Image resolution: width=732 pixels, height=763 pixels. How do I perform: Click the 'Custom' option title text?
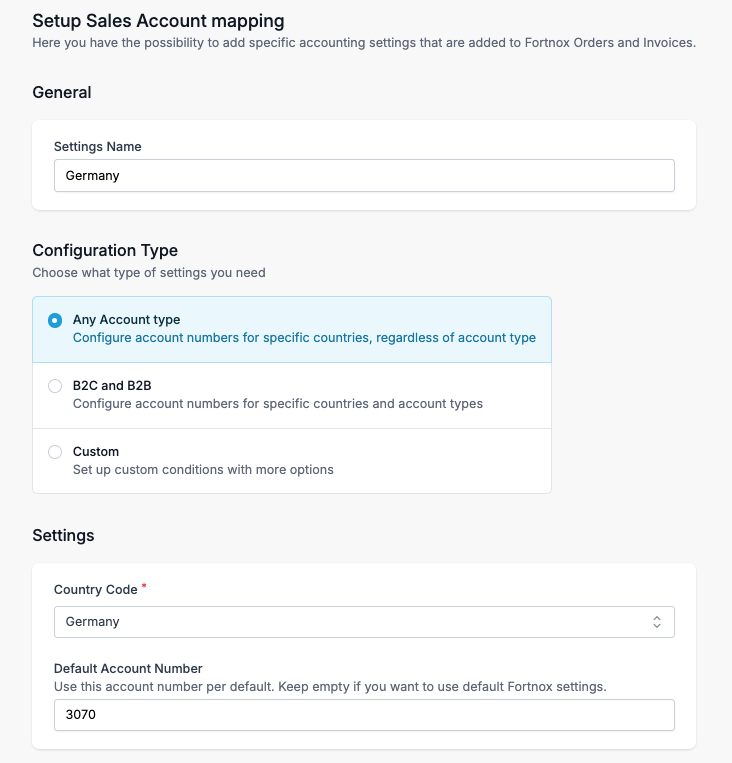[x=96, y=452]
